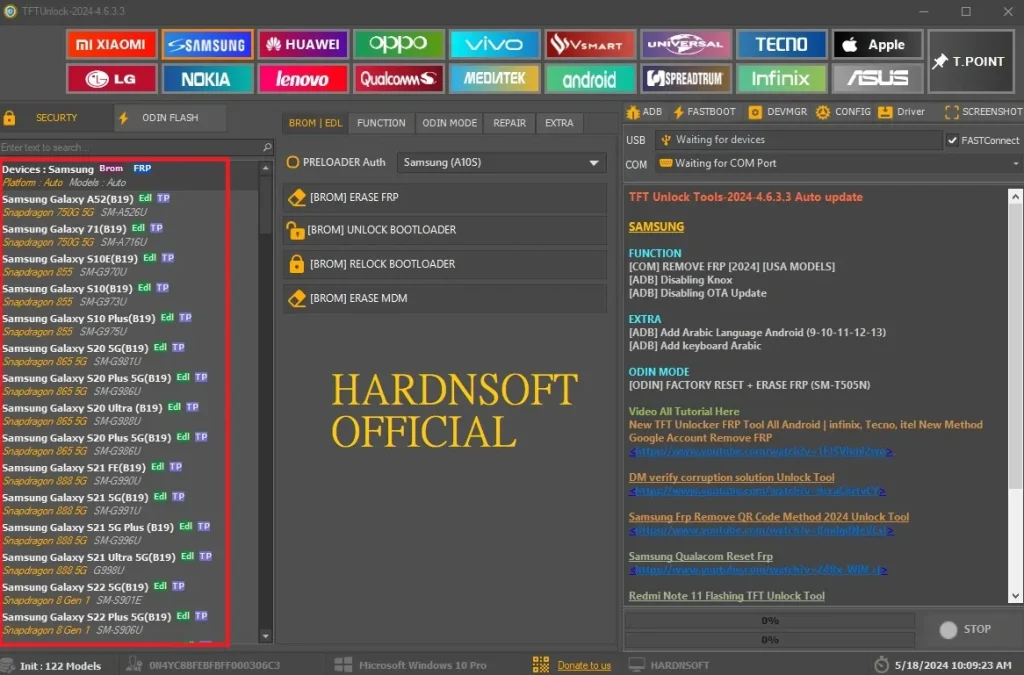
Task: Click device list scroll down arrow
Action: 265,636
